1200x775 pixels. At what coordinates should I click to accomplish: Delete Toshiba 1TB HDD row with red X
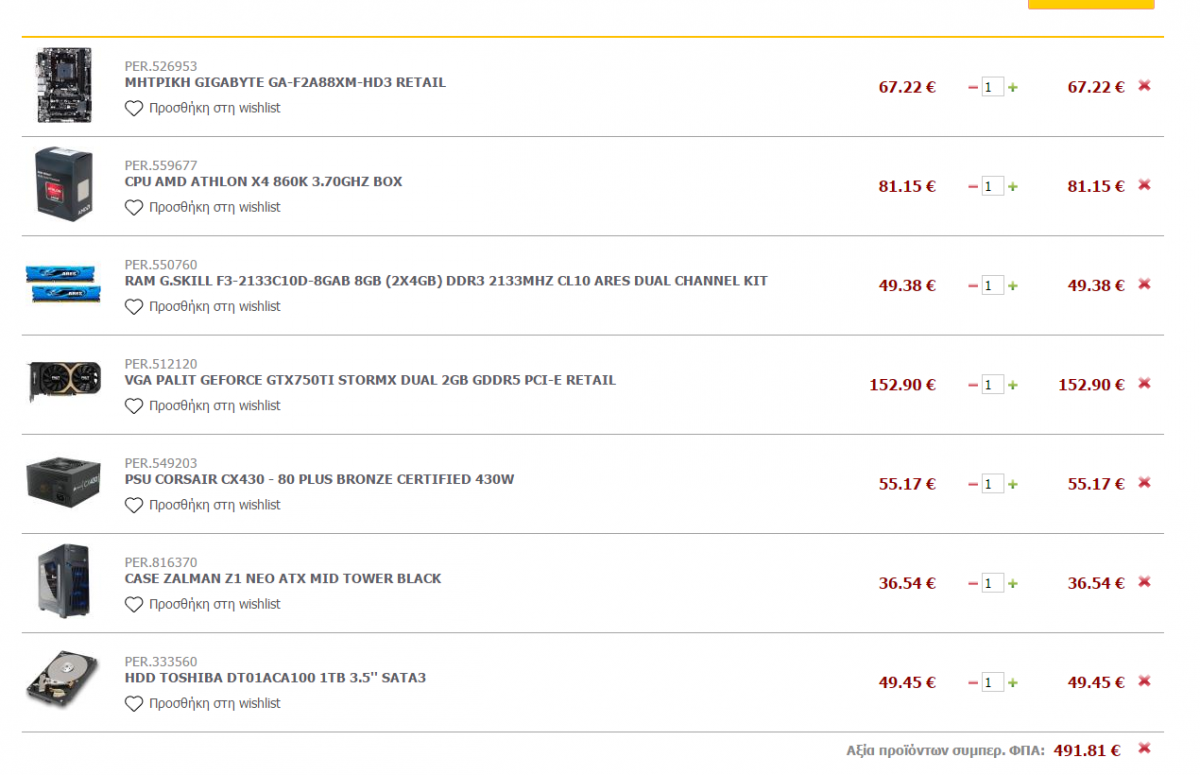point(1144,681)
